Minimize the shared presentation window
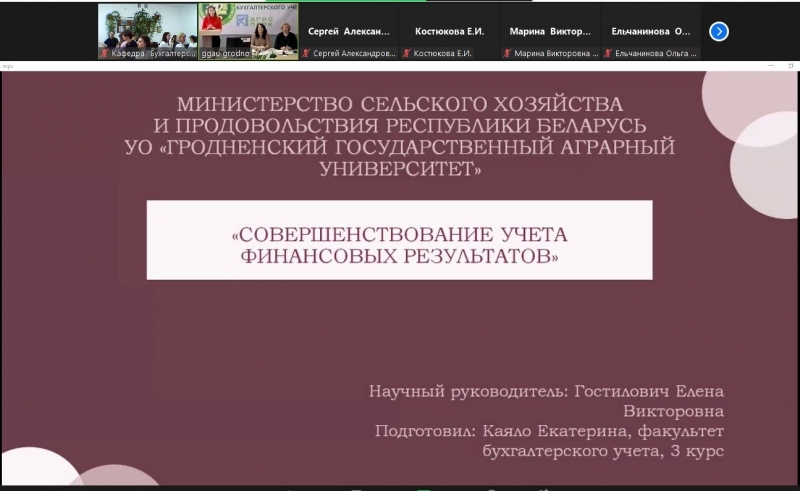This screenshot has height=491, width=800. [771, 66]
